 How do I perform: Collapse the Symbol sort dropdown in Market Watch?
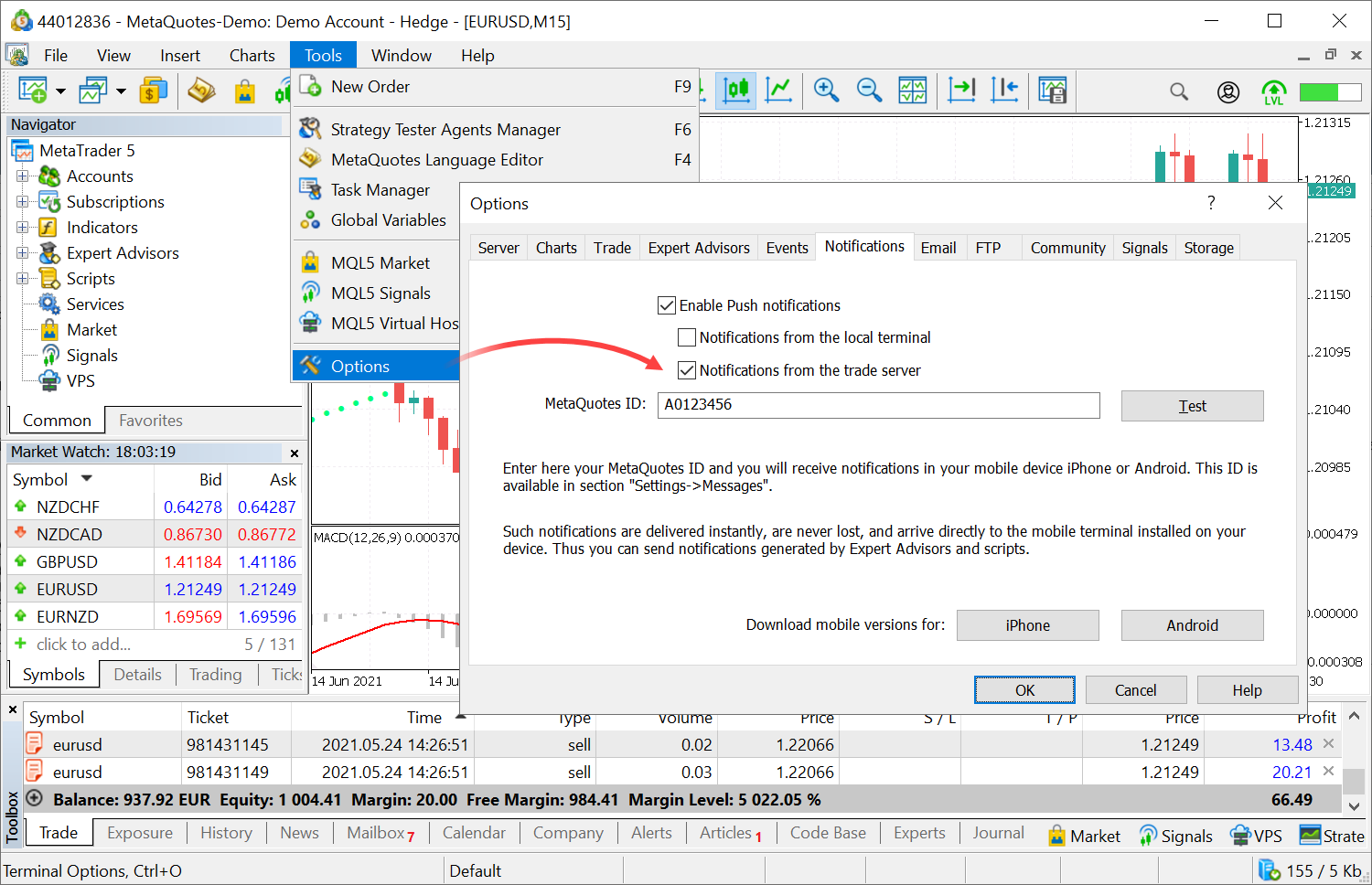point(86,478)
